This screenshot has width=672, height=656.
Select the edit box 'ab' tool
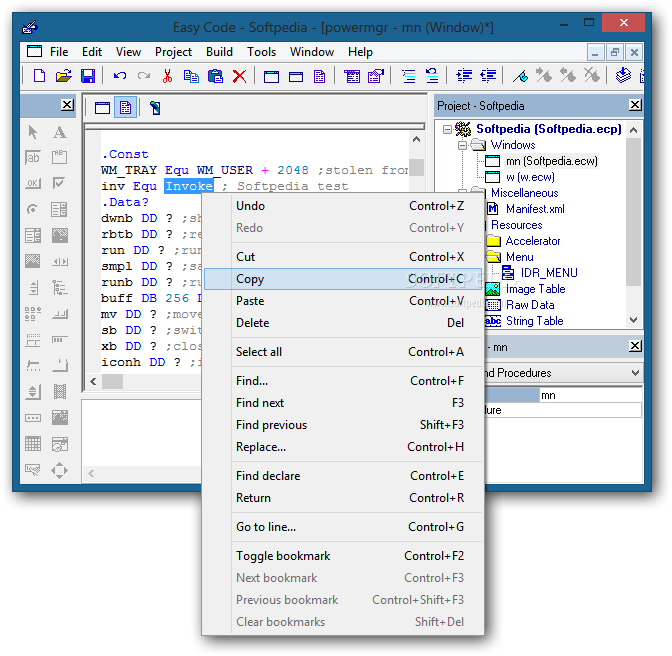point(33,157)
